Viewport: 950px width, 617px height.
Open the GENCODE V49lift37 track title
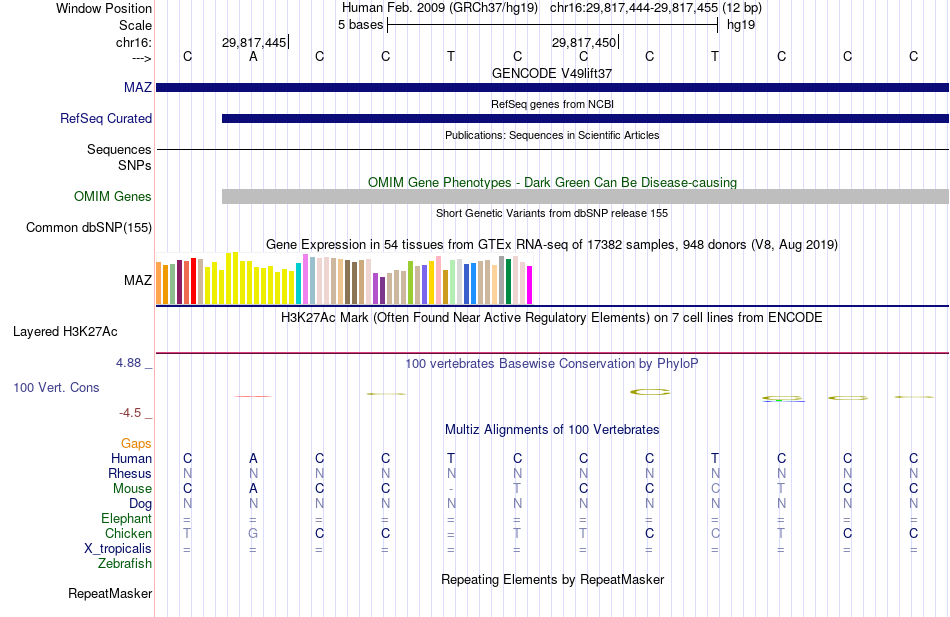click(552, 73)
